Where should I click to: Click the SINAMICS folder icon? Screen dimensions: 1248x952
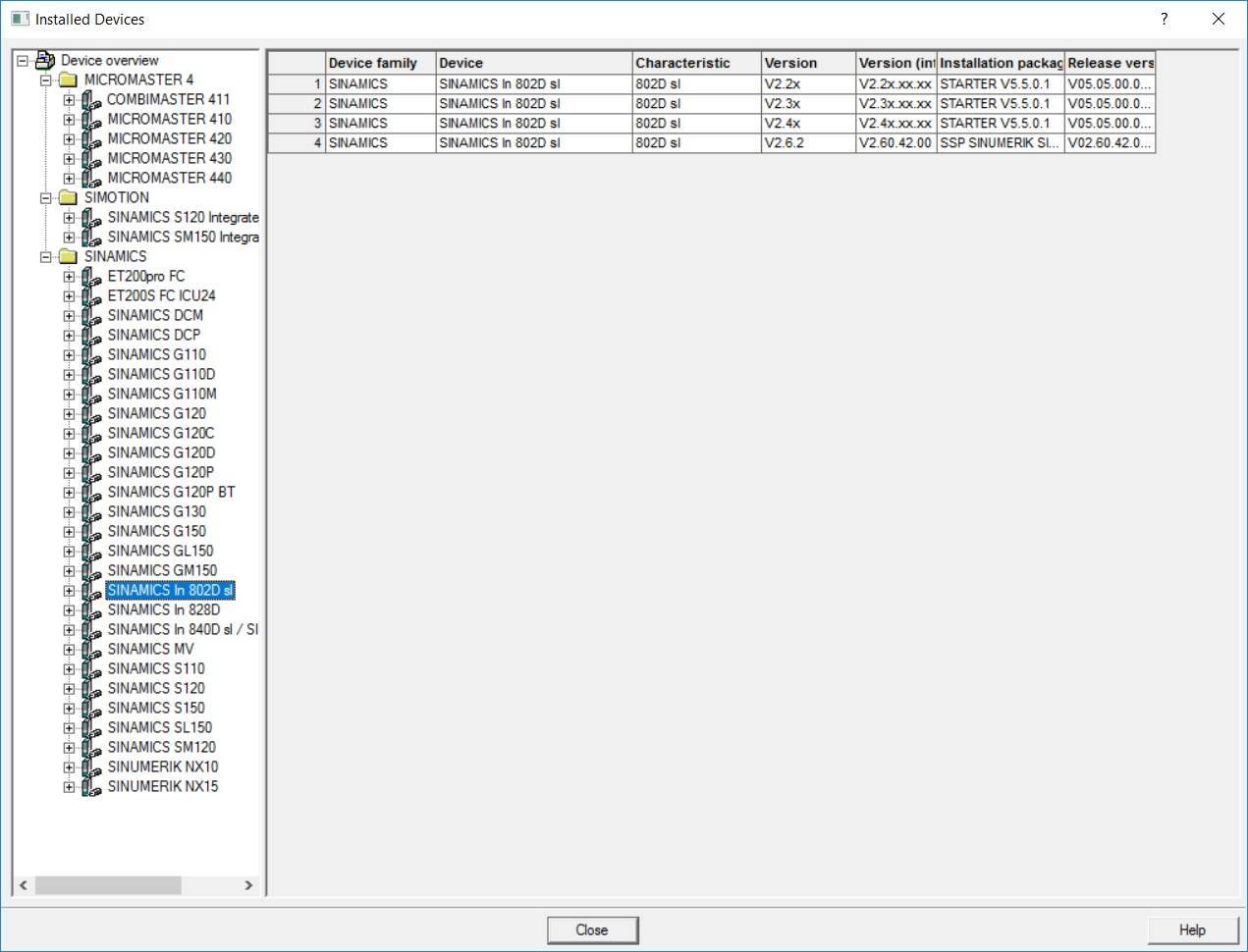point(68,257)
